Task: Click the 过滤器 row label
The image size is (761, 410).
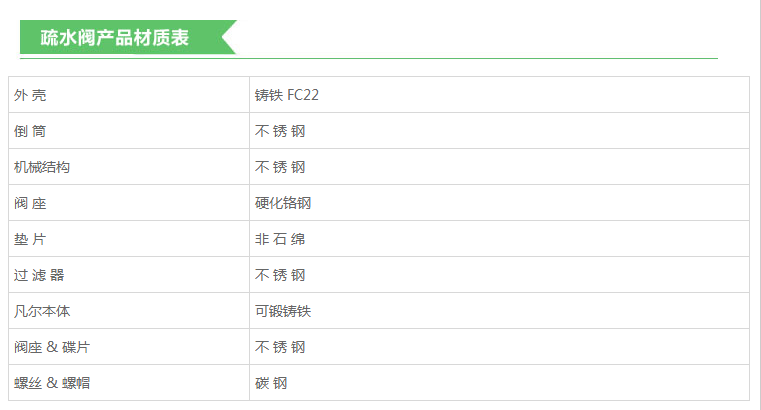Action: [39, 275]
